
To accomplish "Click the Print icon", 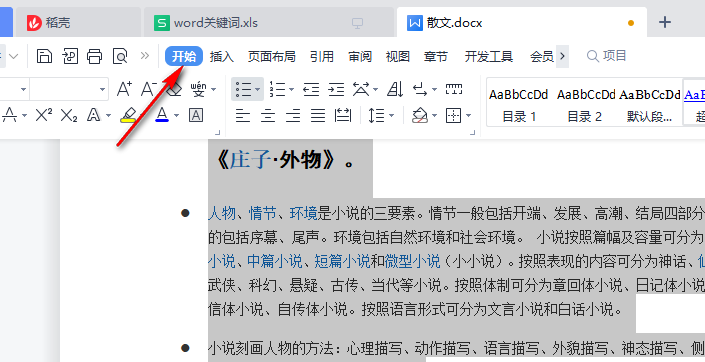I will point(94,56).
